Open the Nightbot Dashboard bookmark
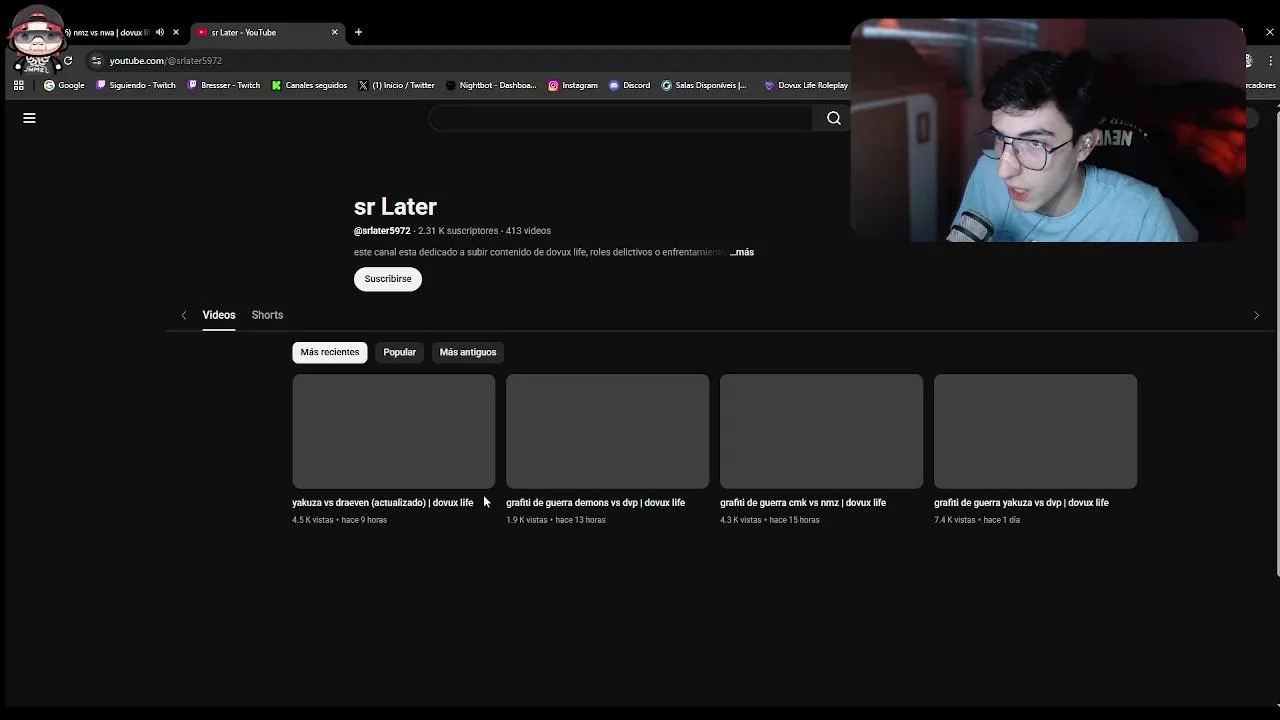 [491, 85]
